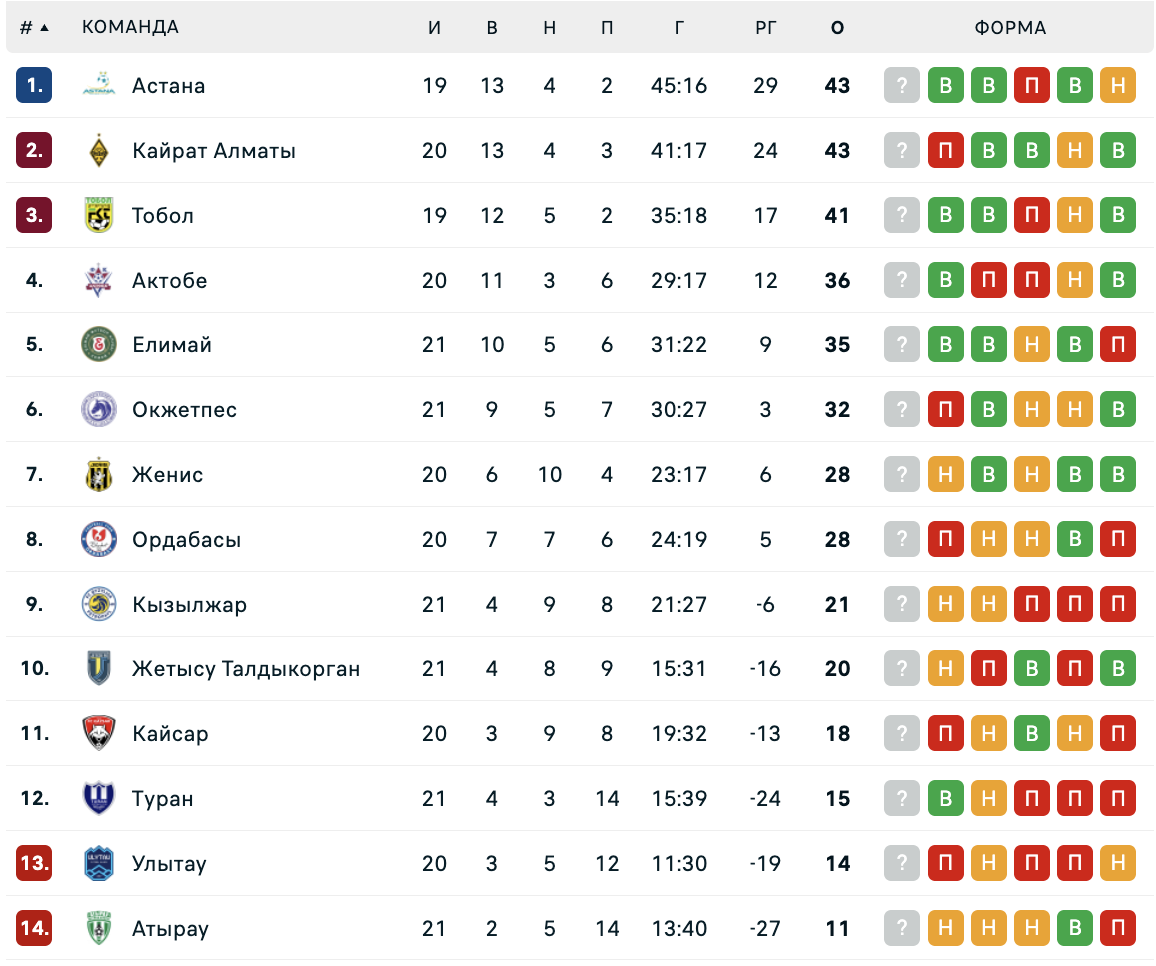Open the Atyrau team emblem

(98, 928)
